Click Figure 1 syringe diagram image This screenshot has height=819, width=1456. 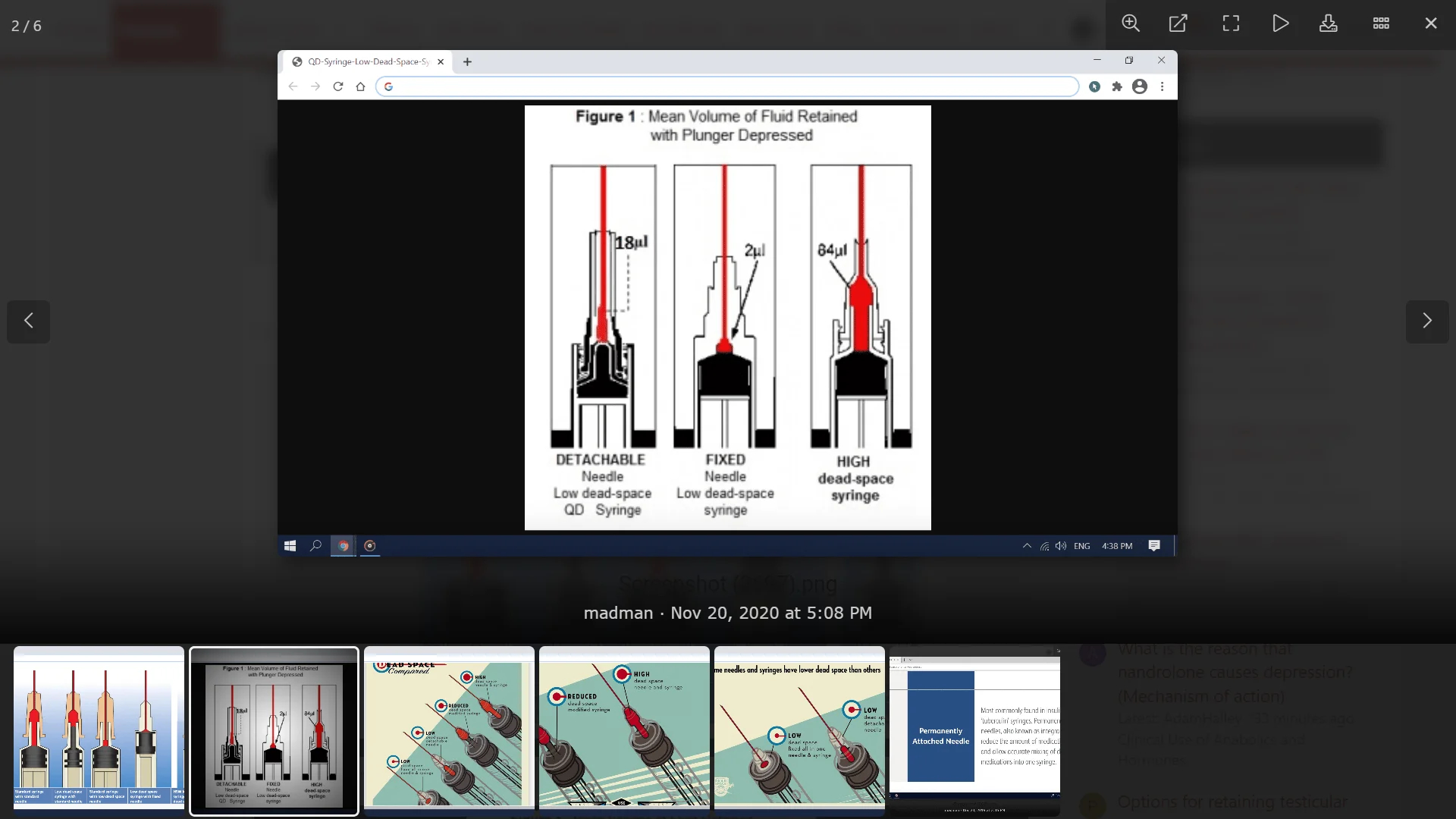727,317
